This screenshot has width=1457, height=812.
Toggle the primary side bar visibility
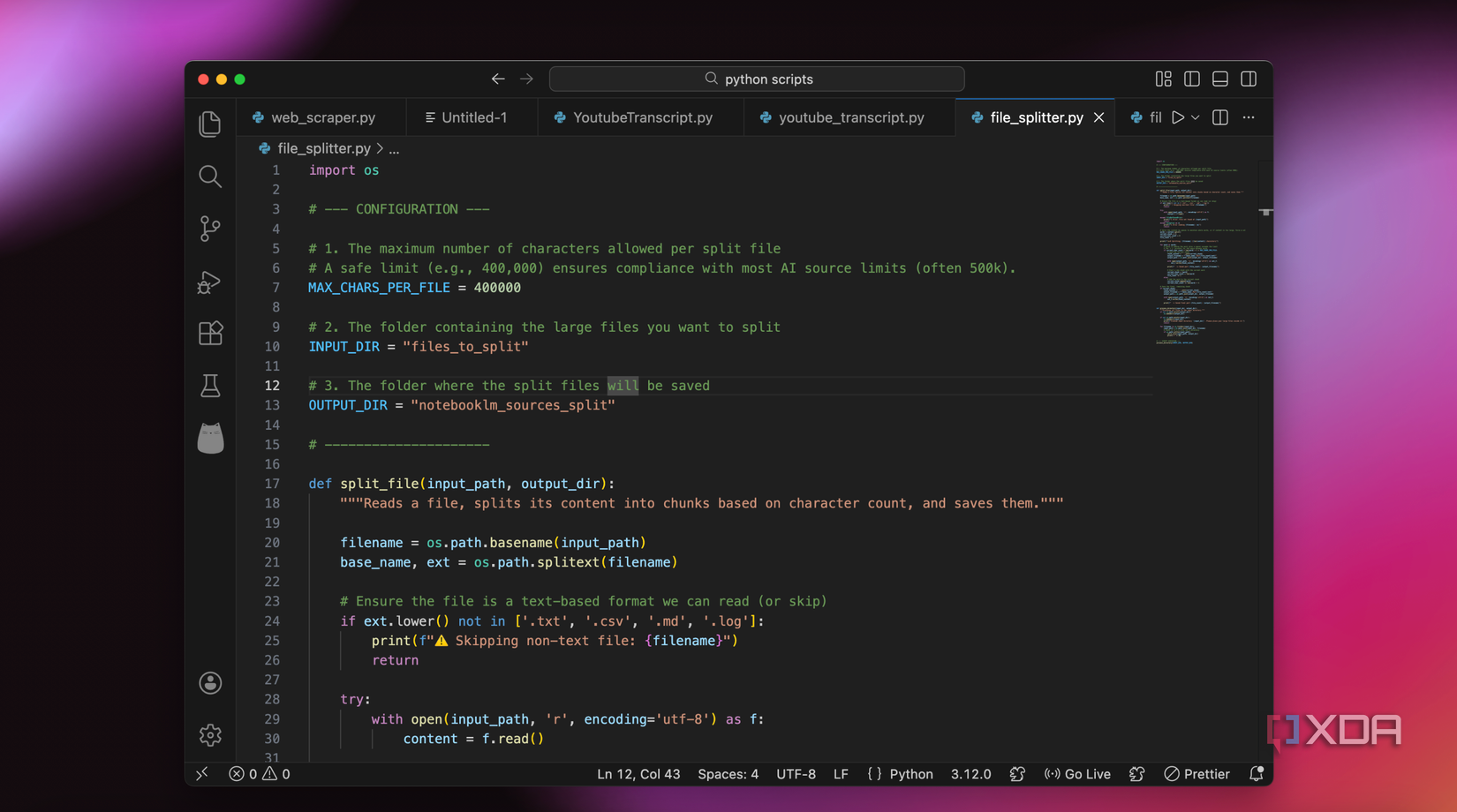[x=1191, y=79]
